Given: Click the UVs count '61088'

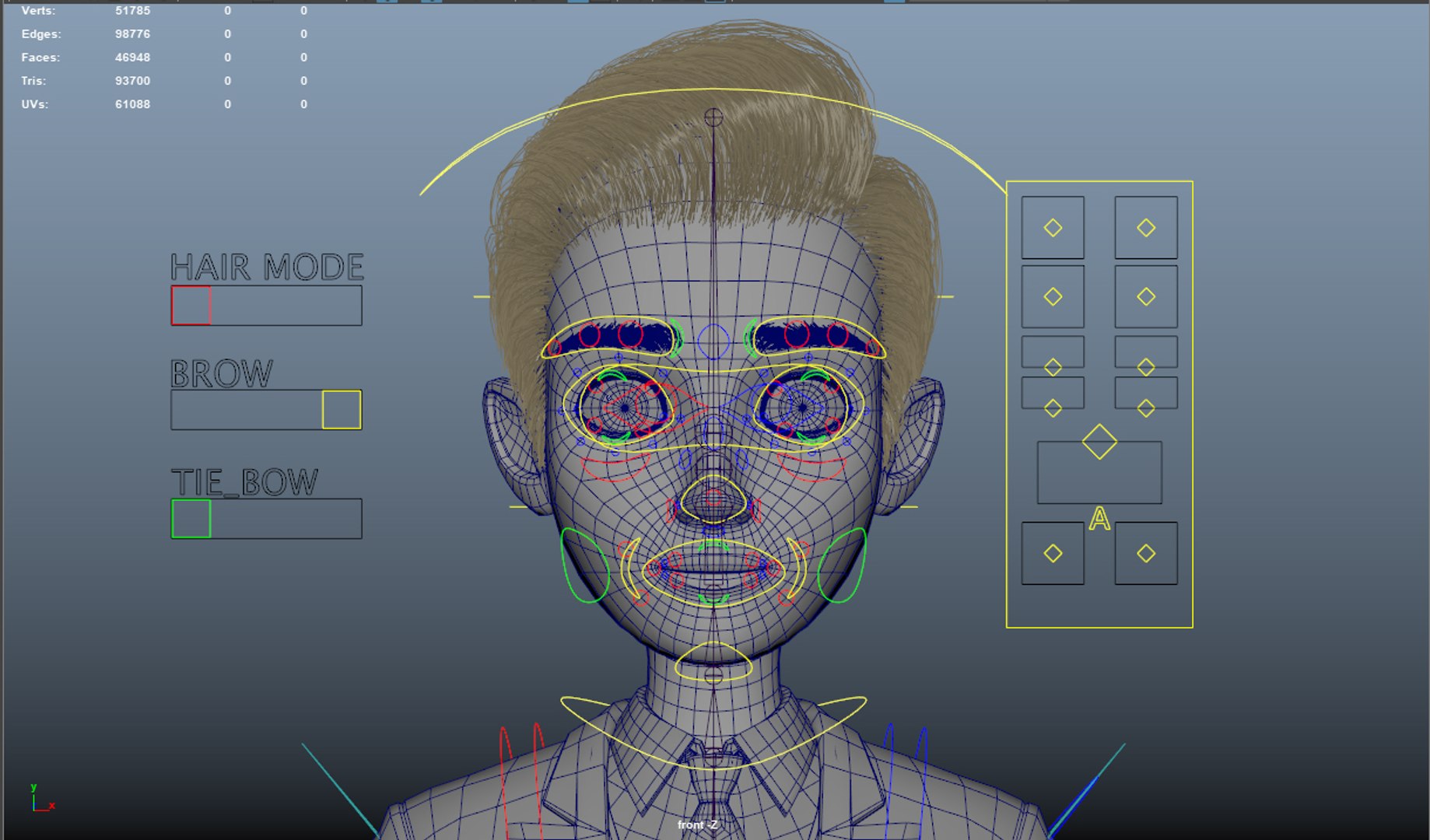Looking at the screenshot, I should coord(132,104).
